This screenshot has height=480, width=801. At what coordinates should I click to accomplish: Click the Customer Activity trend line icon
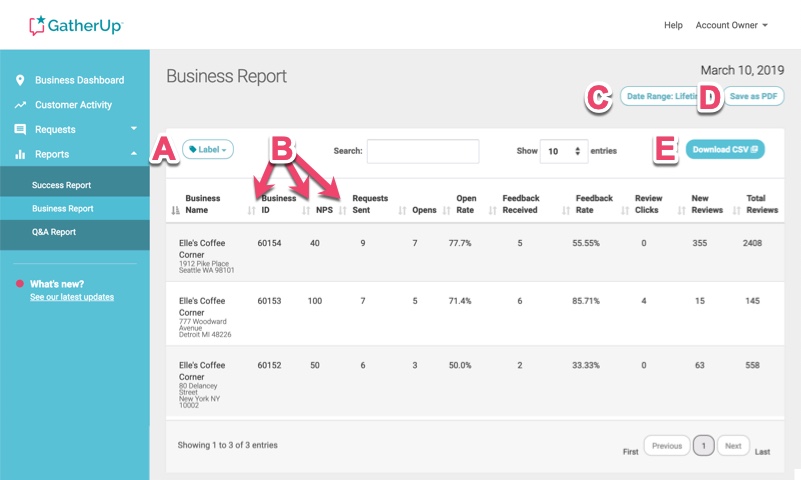pyautogui.click(x=20, y=105)
